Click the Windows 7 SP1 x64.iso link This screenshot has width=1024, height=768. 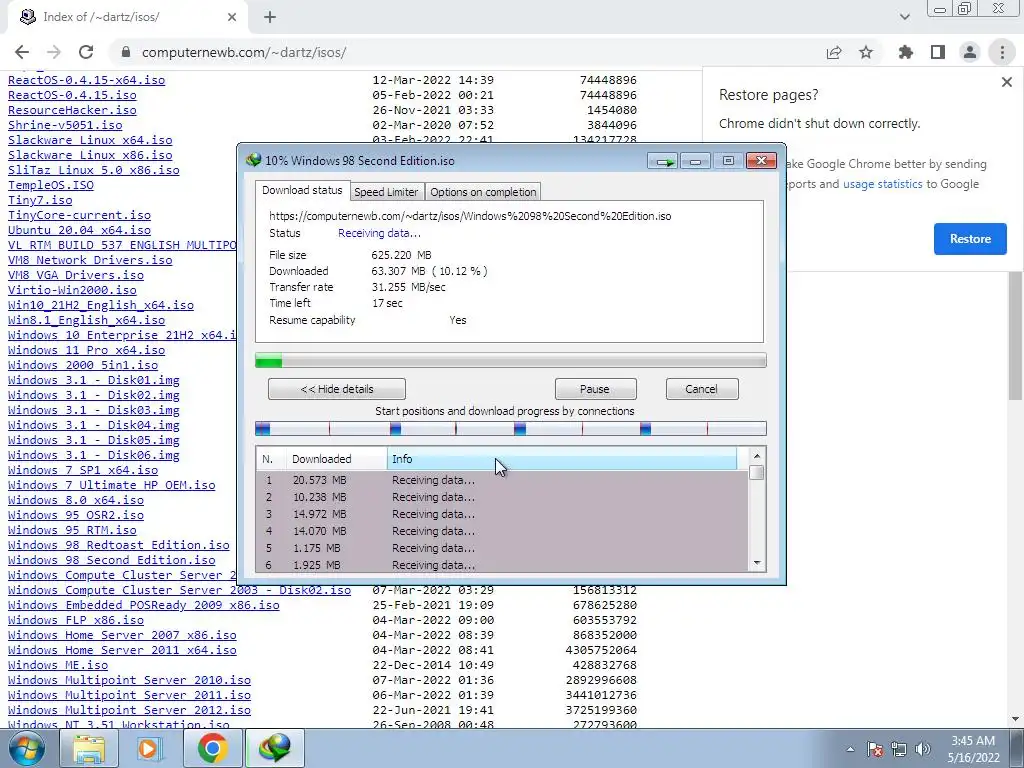(83, 470)
